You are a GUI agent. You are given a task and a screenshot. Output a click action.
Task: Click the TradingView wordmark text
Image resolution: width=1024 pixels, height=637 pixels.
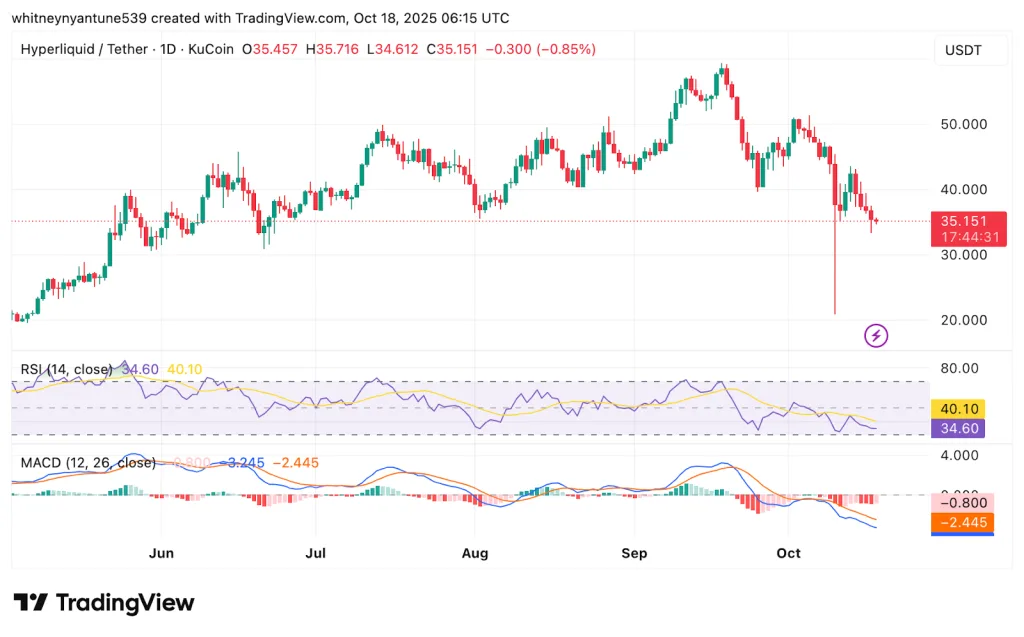click(x=125, y=603)
